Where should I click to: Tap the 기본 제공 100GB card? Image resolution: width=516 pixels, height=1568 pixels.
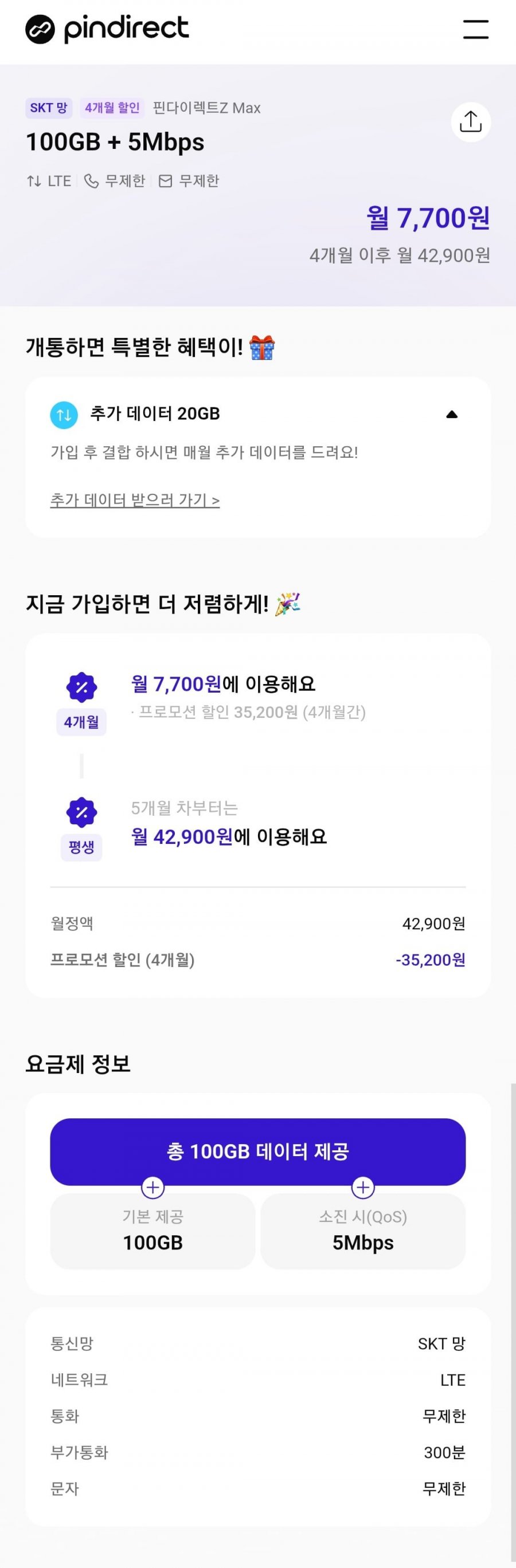153,1231
